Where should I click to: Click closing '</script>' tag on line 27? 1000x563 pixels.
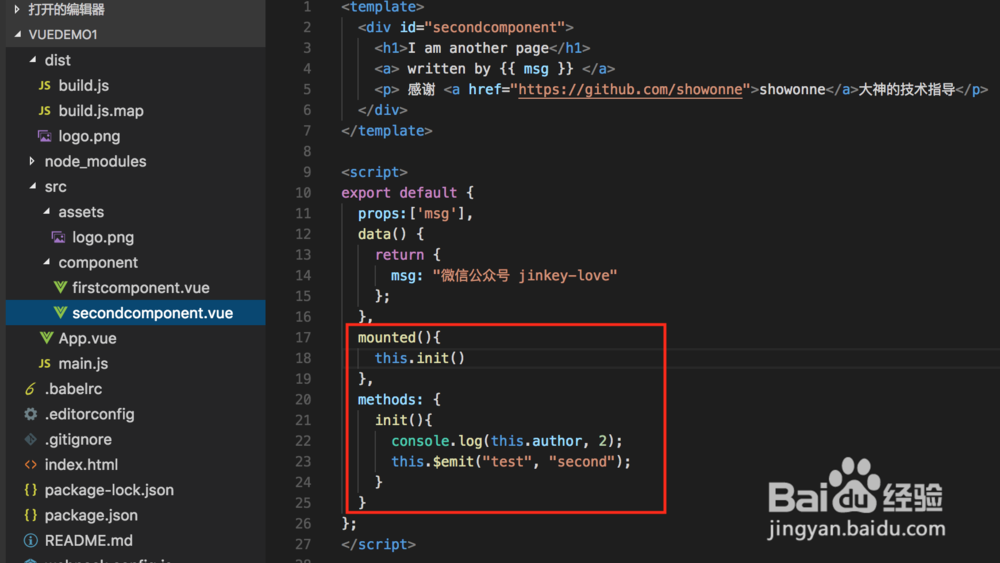pyautogui.click(x=378, y=544)
